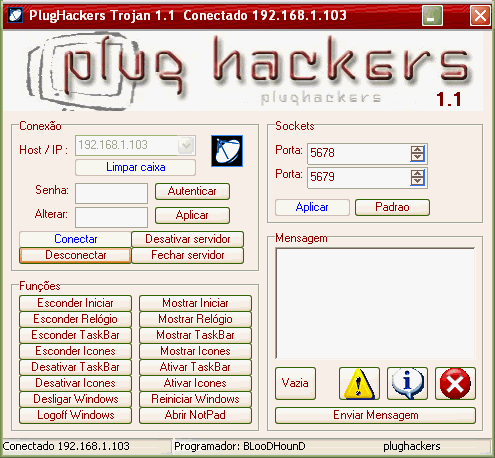Viewport: 495px width, 458px height.
Task: Open the Host / IP dropdown list
Action: pyautogui.click(x=186, y=145)
